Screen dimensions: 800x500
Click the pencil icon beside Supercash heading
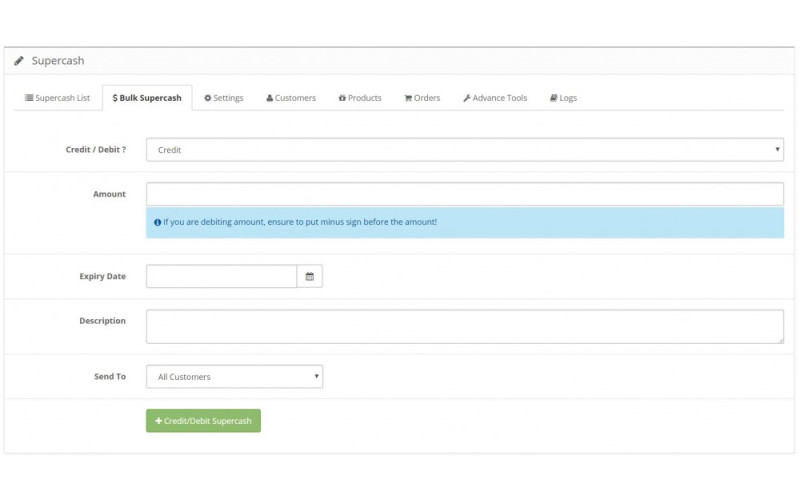[x=19, y=61]
